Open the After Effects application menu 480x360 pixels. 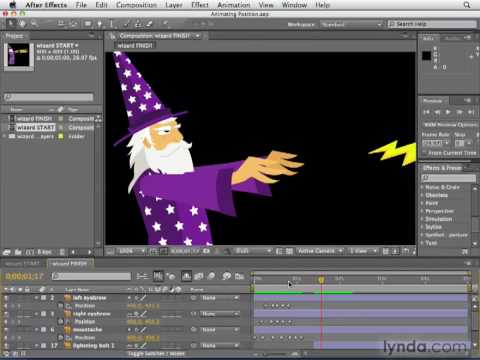tap(46, 5)
